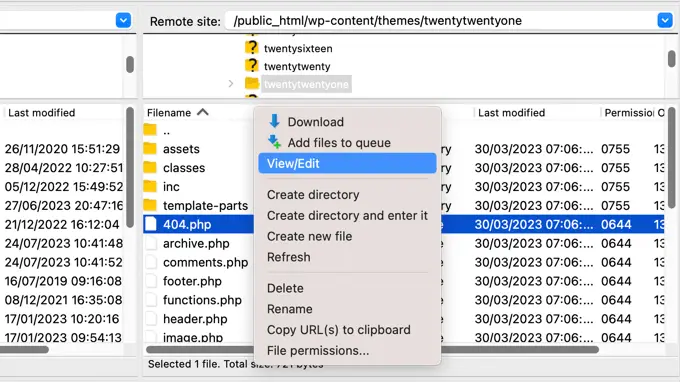Expand the twentytwentyone tree node
Screen dimensions: 680x382
coord(231,84)
